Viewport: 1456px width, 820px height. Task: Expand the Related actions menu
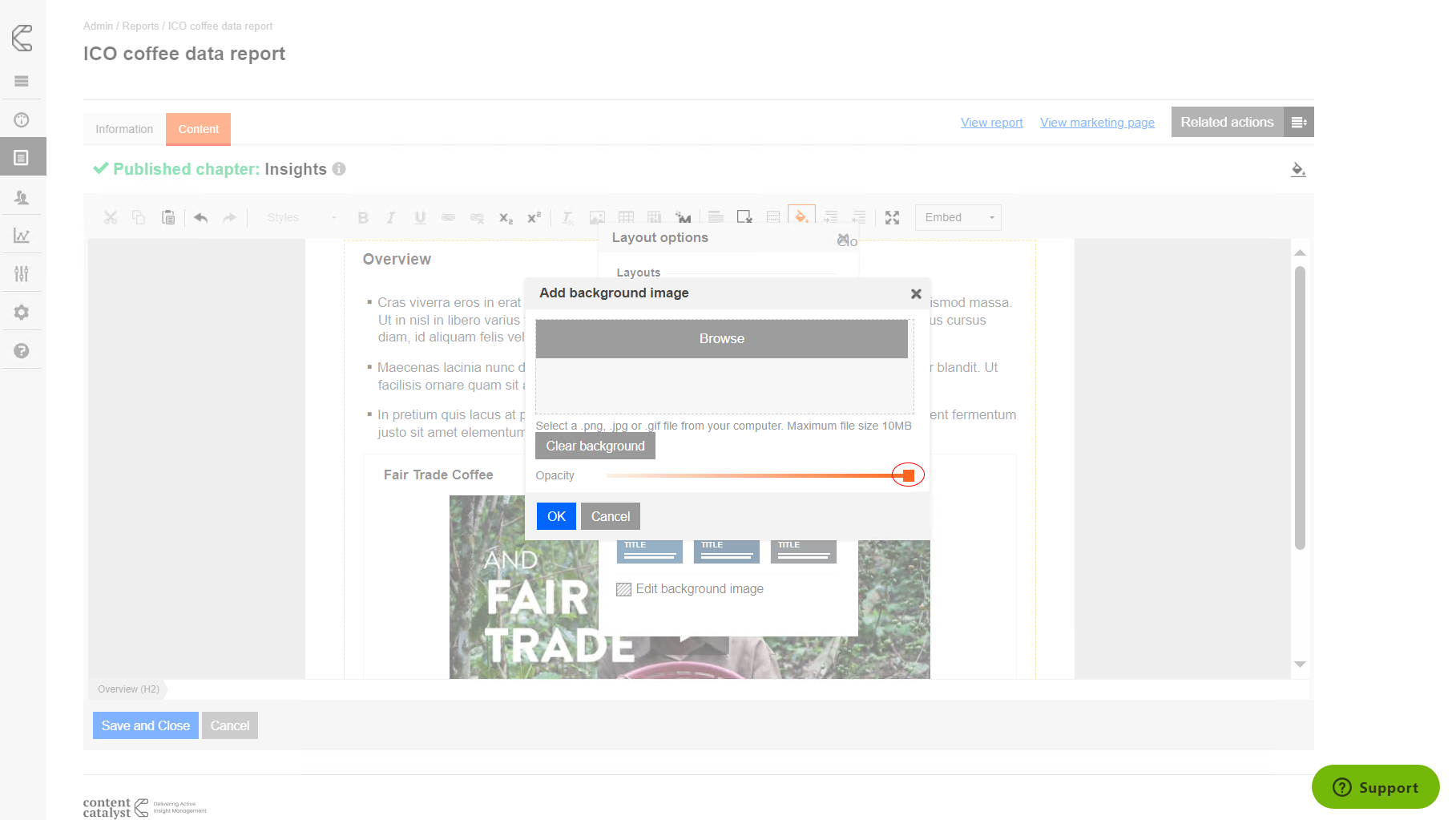pos(1298,122)
